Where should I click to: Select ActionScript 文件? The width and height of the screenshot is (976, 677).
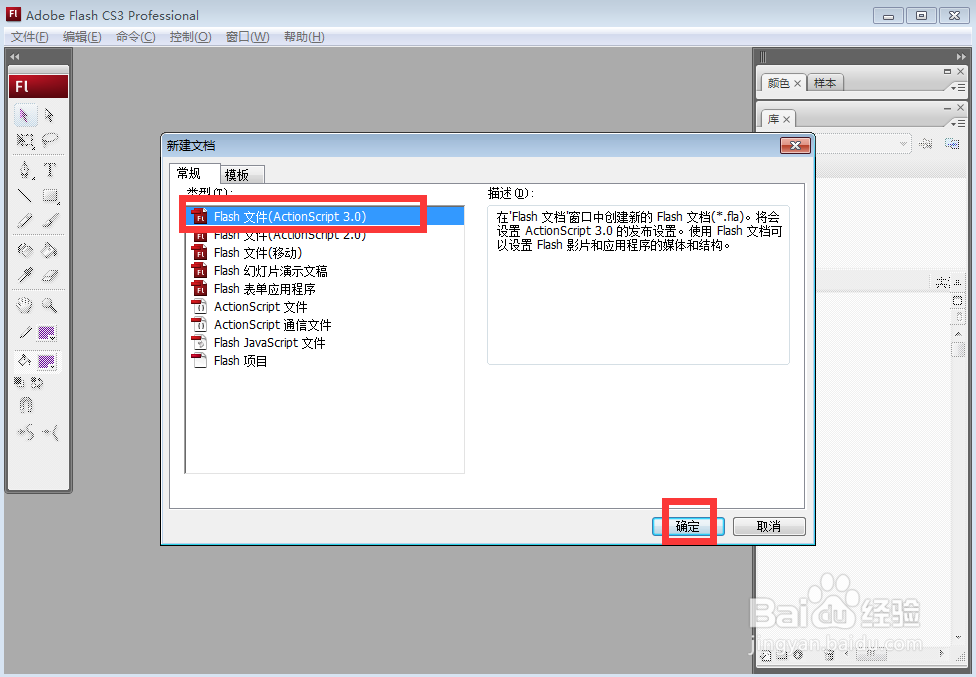point(325,307)
